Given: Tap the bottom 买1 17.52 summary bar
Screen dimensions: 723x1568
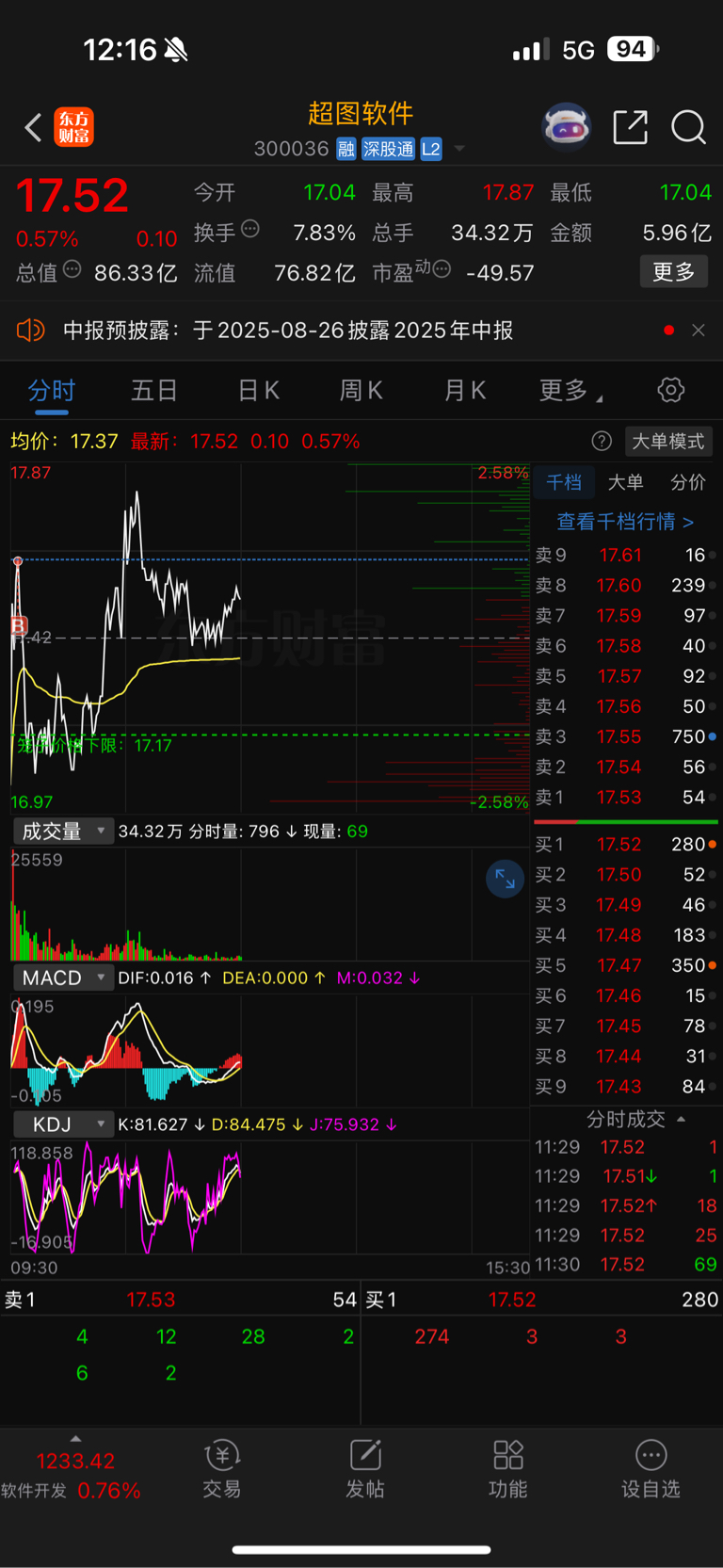Looking at the screenshot, I should (542, 1300).
